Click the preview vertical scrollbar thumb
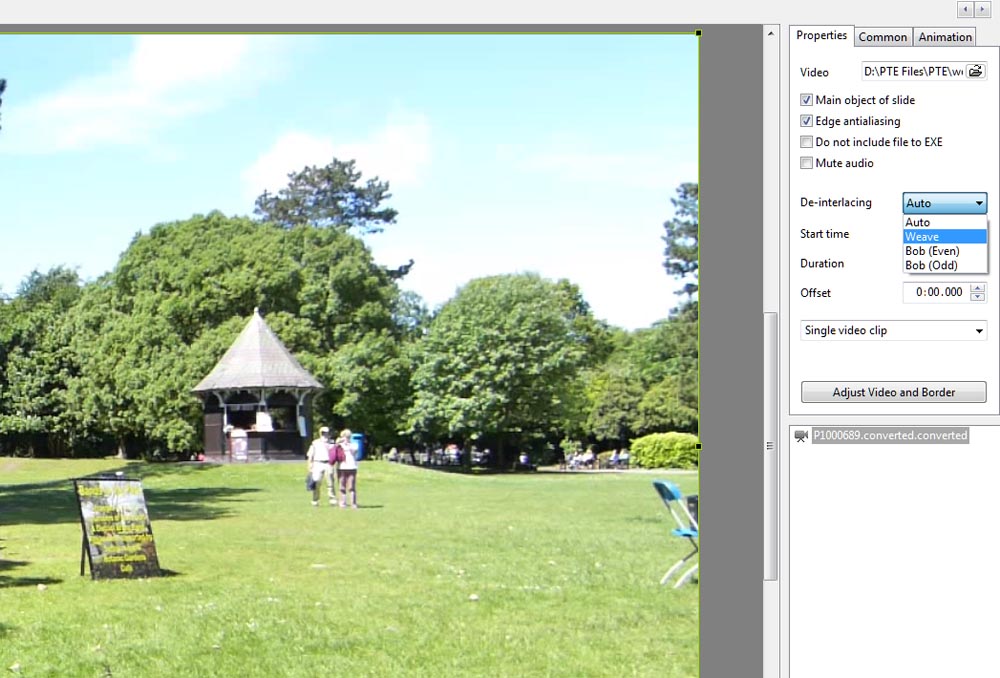The image size is (1000, 678). [771, 446]
